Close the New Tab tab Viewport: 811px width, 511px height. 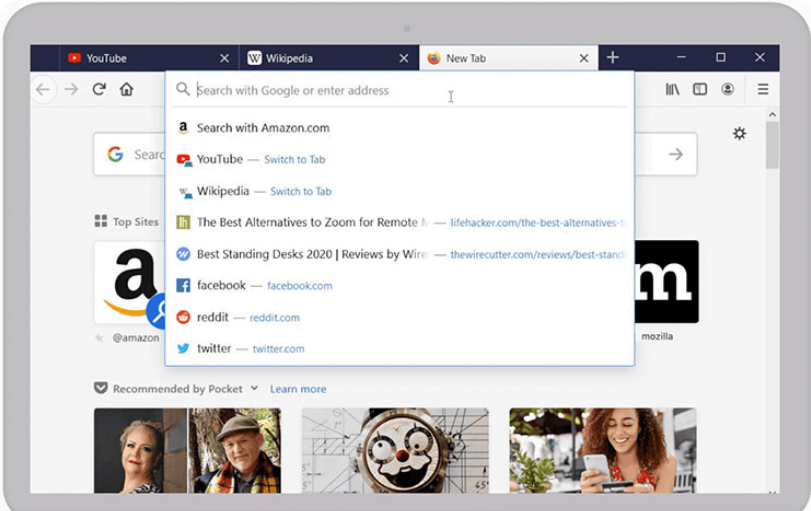click(x=584, y=58)
